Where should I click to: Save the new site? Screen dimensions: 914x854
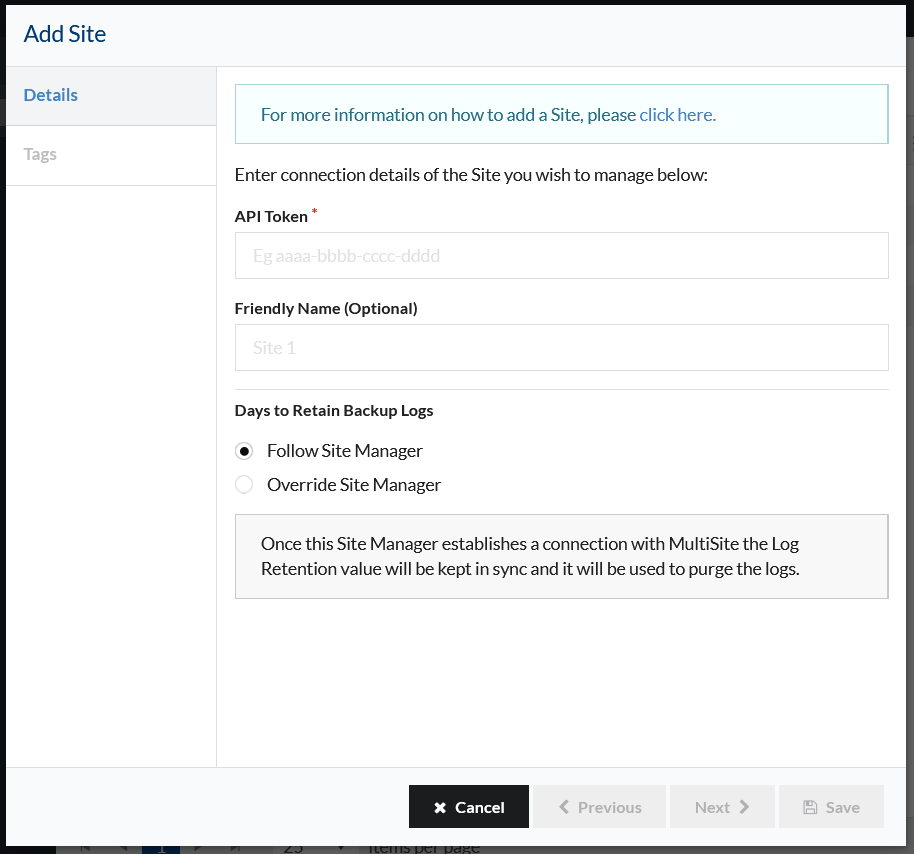coord(831,806)
